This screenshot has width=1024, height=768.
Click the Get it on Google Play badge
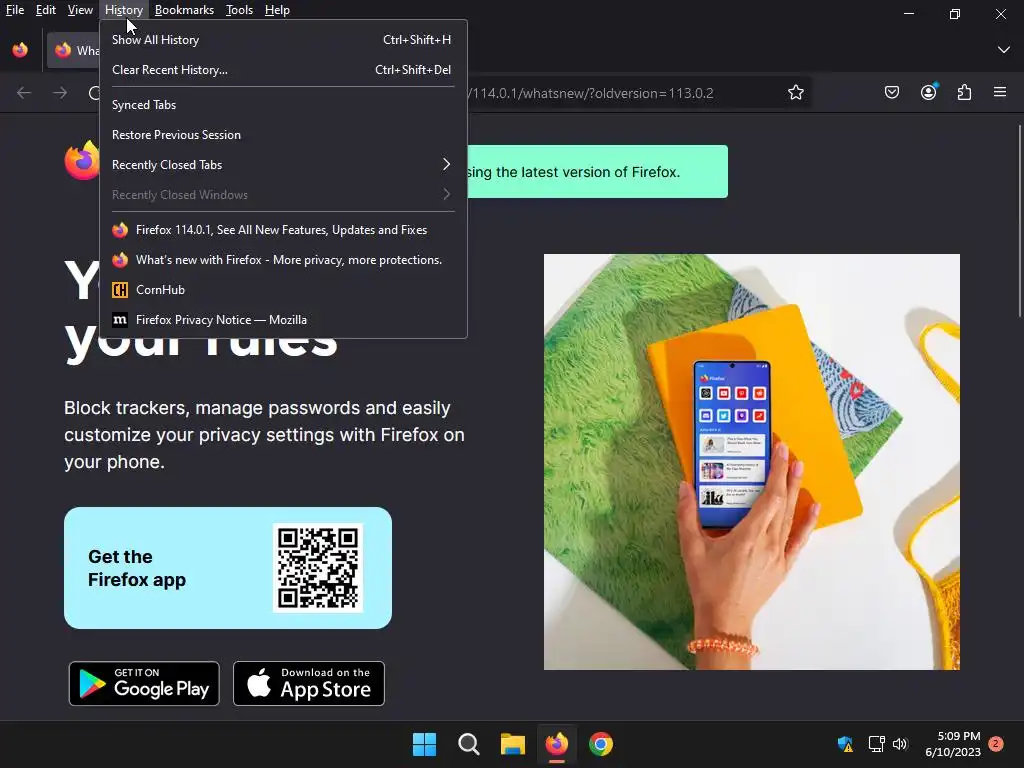coord(144,684)
